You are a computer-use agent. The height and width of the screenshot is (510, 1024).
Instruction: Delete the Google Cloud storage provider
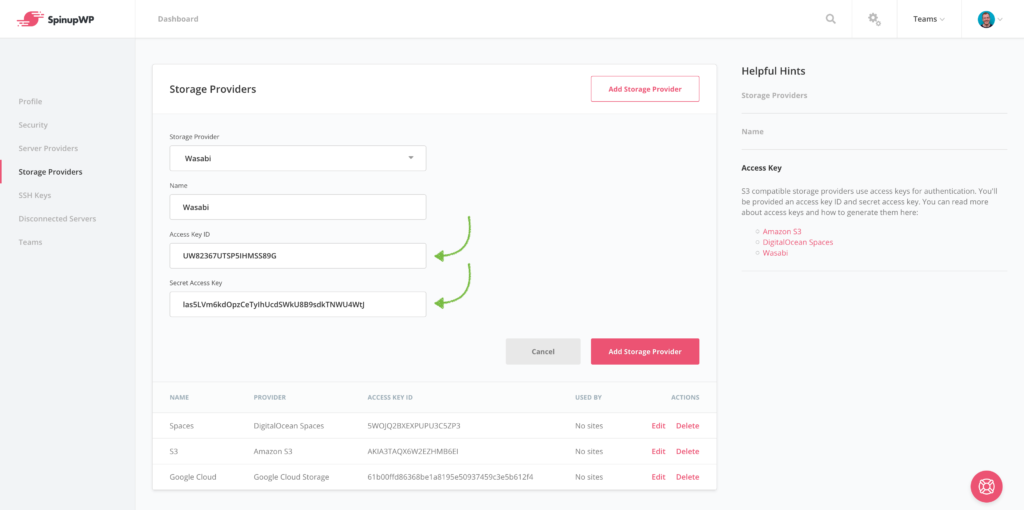tap(687, 477)
